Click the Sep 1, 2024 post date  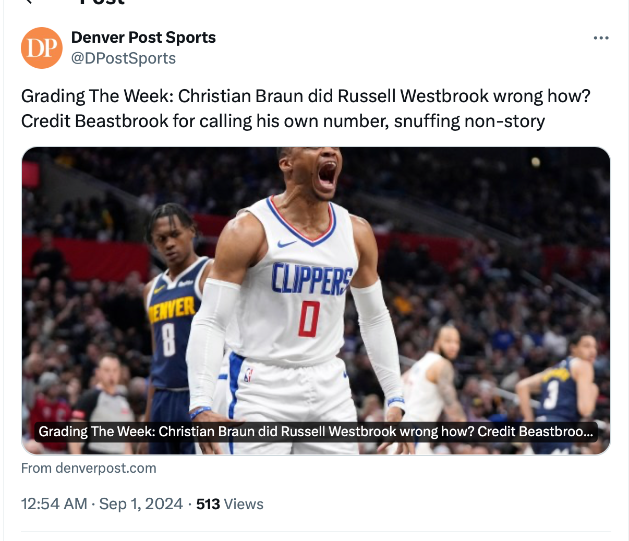[141, 504]
